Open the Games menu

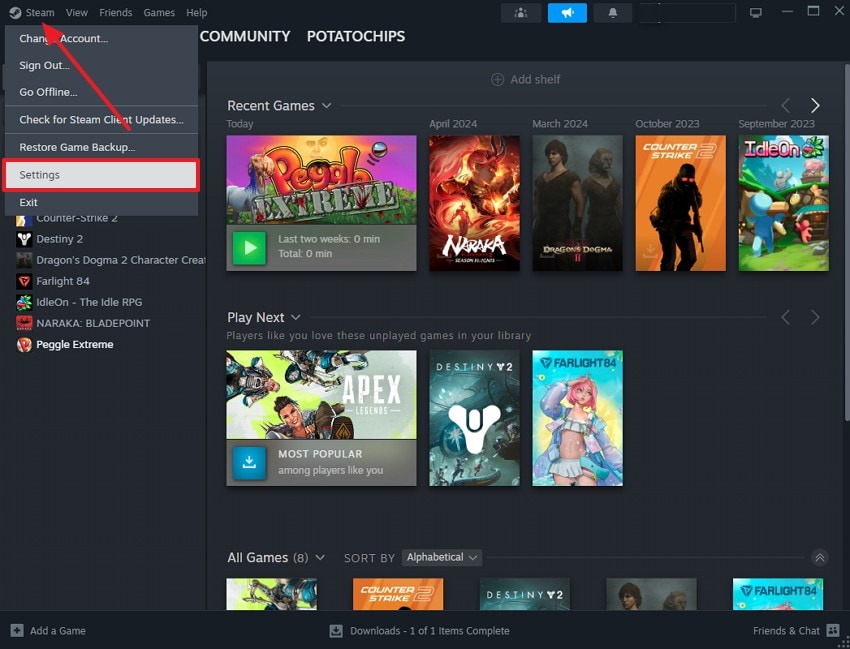tap(159, 12)
